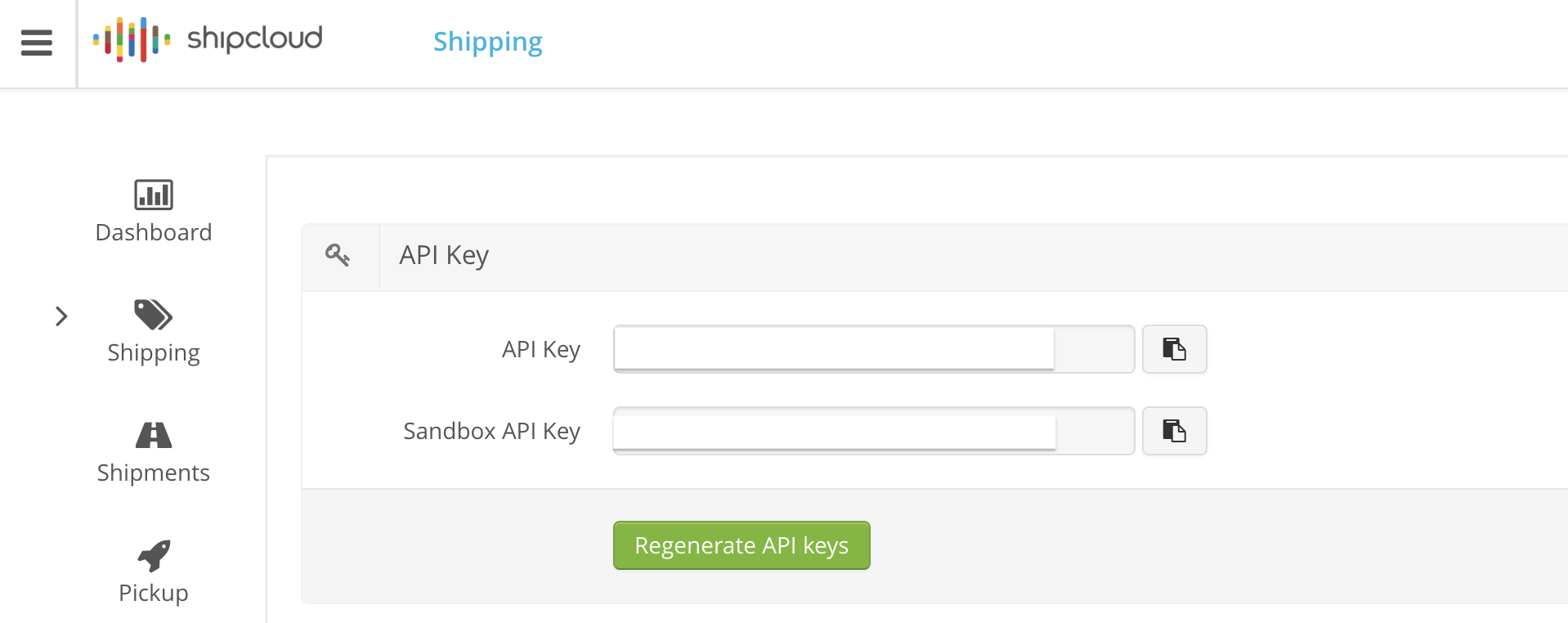Open the hamburger menu

(37, 43)
